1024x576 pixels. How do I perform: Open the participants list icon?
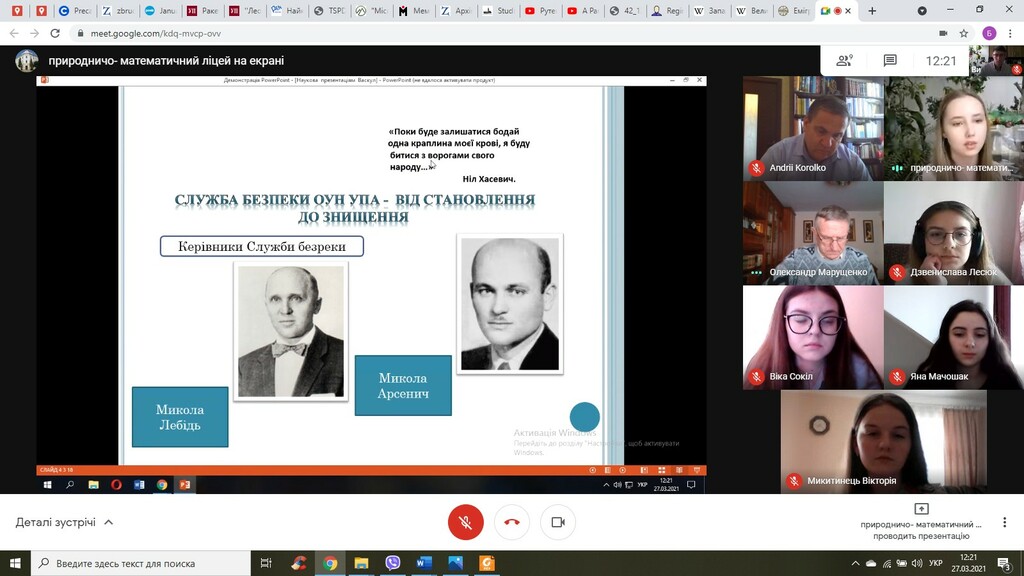(845, 61)
